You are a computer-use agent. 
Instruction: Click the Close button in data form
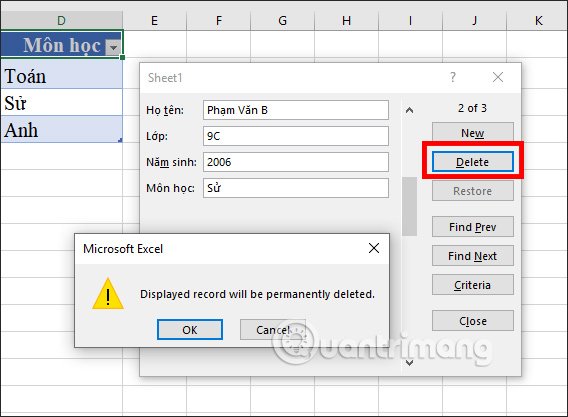pyautogui.click(x=473, y=321)
